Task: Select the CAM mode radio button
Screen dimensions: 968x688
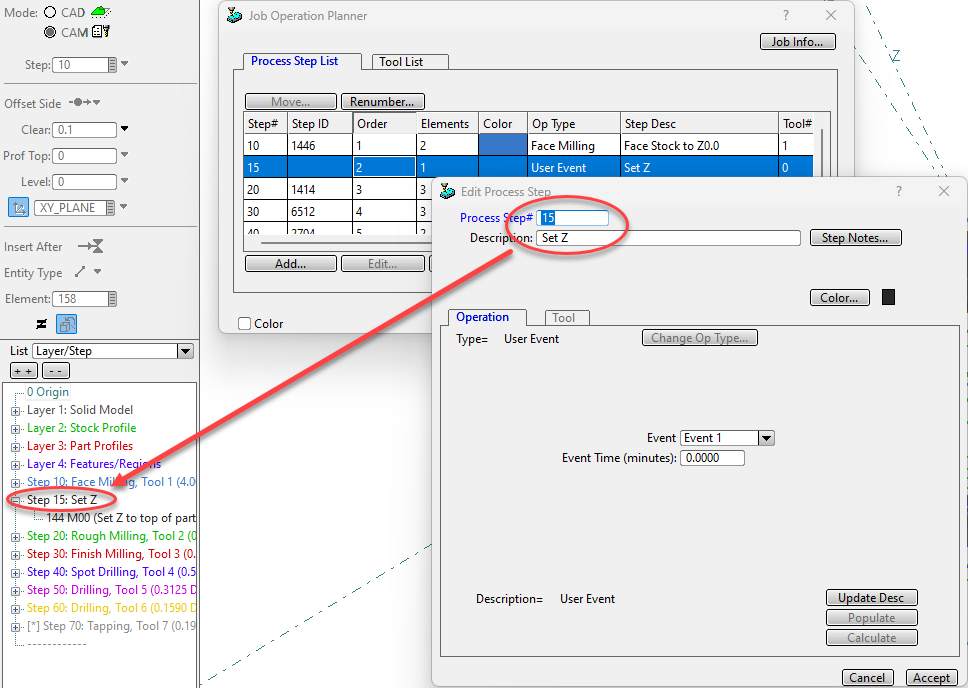Action: click(x=50, y=32)
